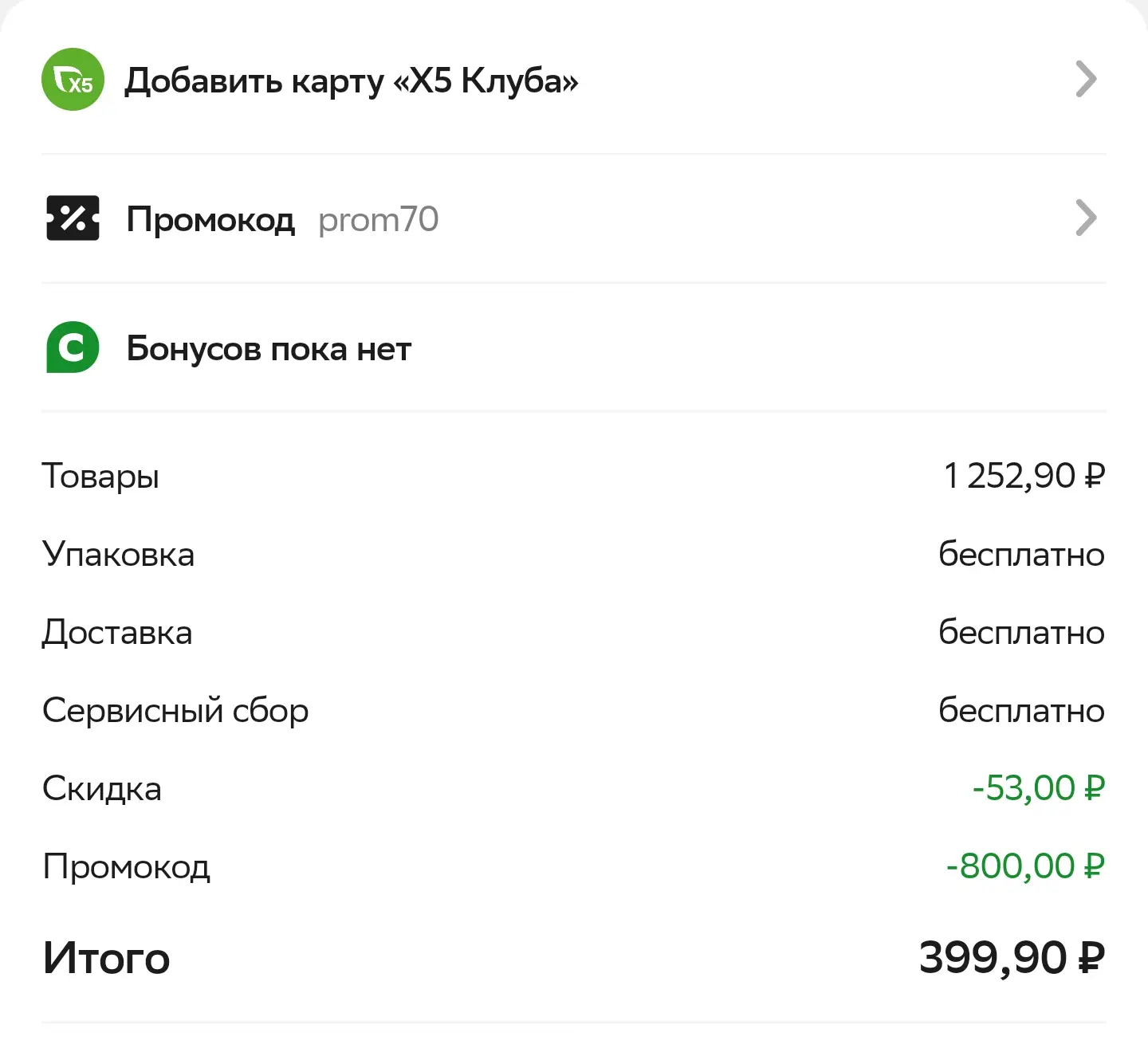Open the promo code row chevron arrow

pos(1087,218)
